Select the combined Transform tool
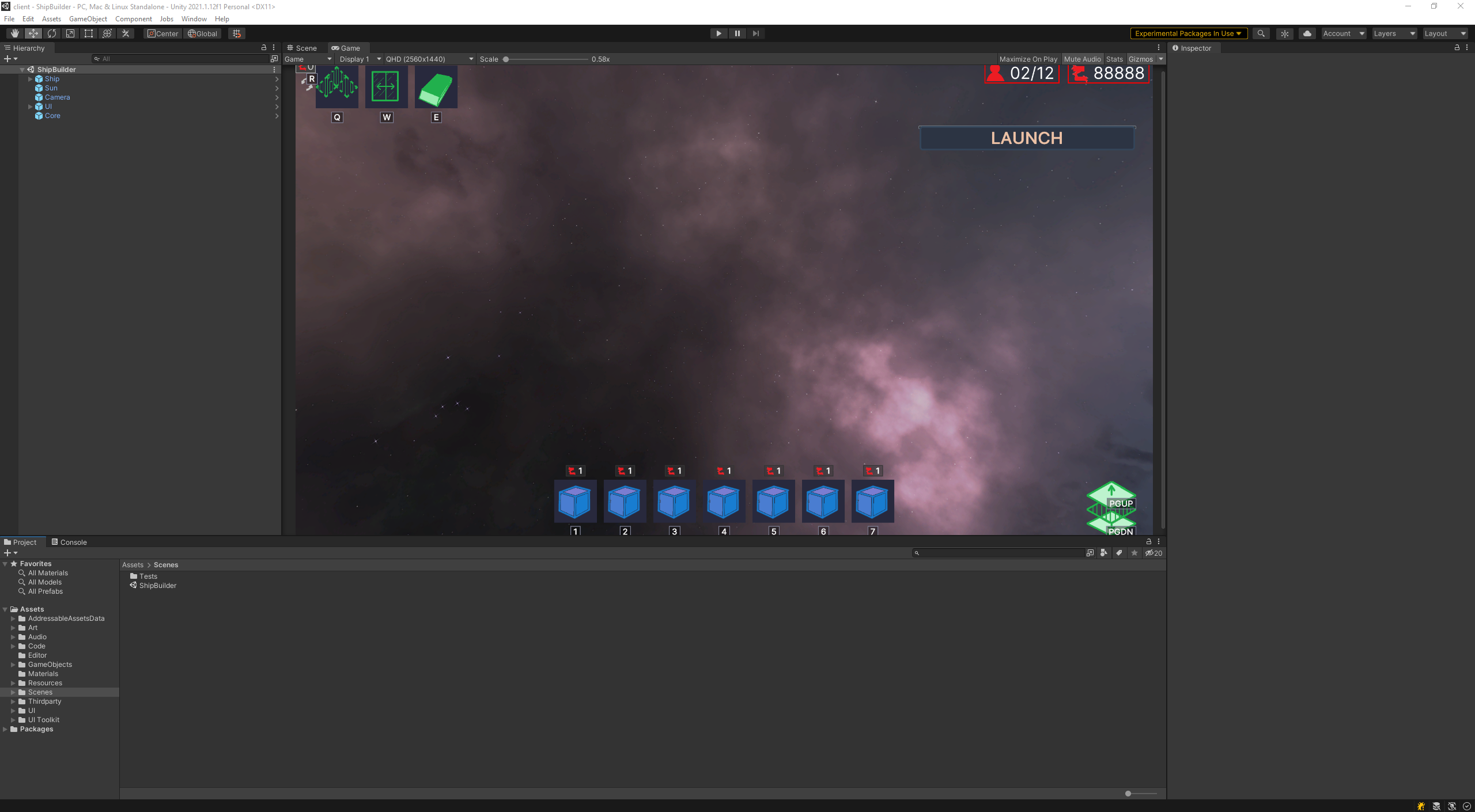This screenshot has width=1475, height=812. pos(107,33)
